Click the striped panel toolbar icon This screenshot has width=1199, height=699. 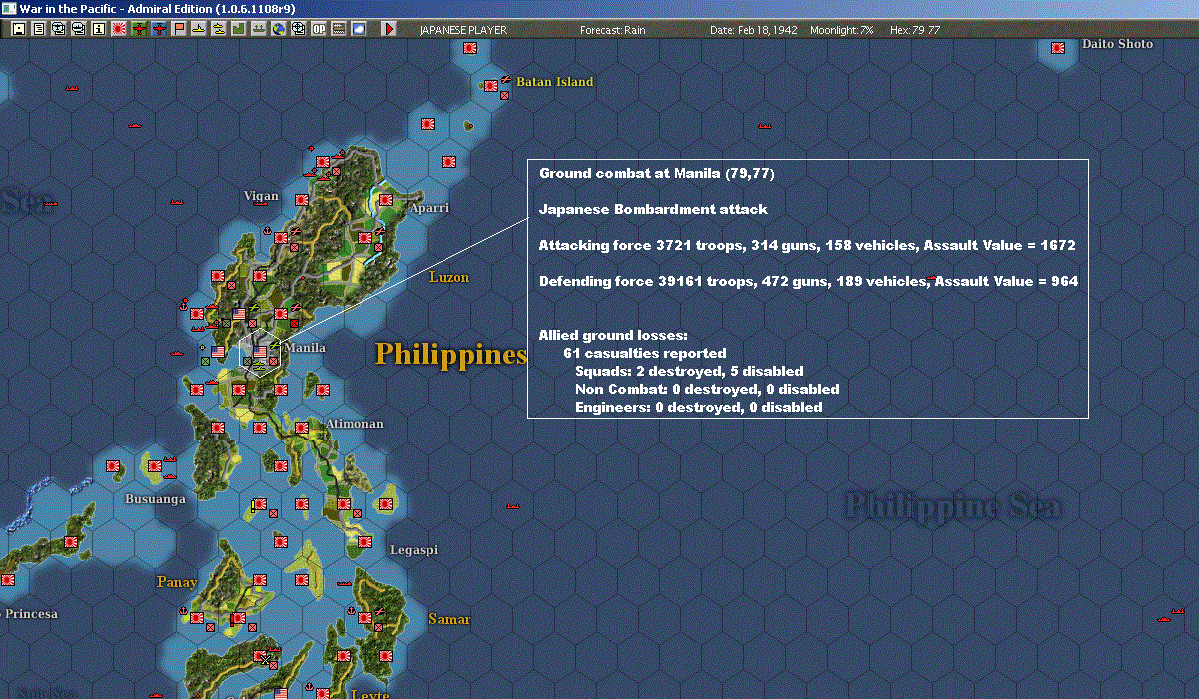(x=339, y=29)
